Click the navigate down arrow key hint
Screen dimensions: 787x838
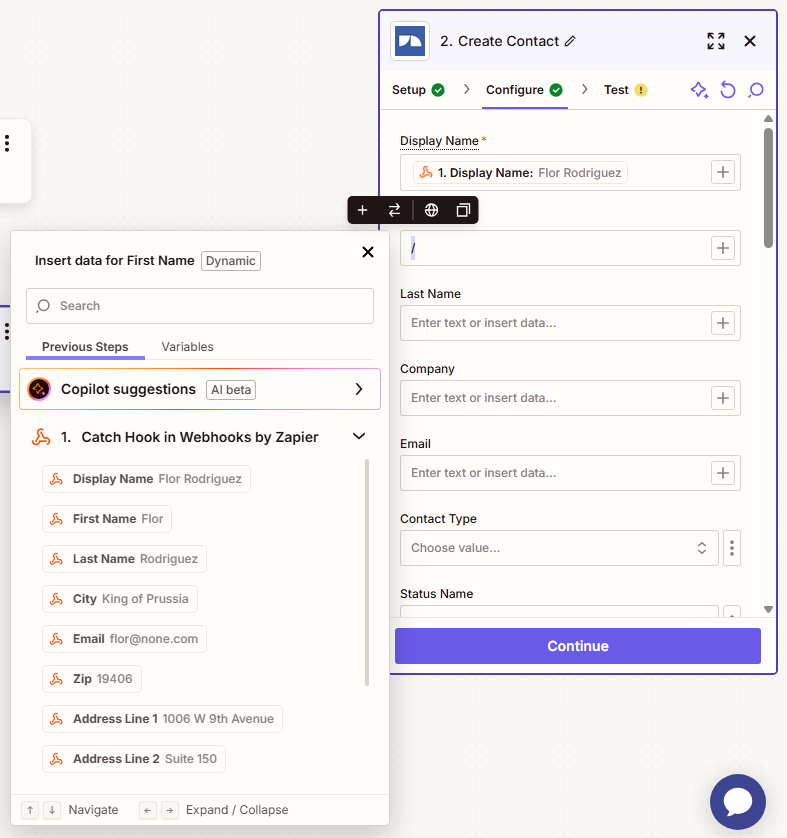pos(52,810)
